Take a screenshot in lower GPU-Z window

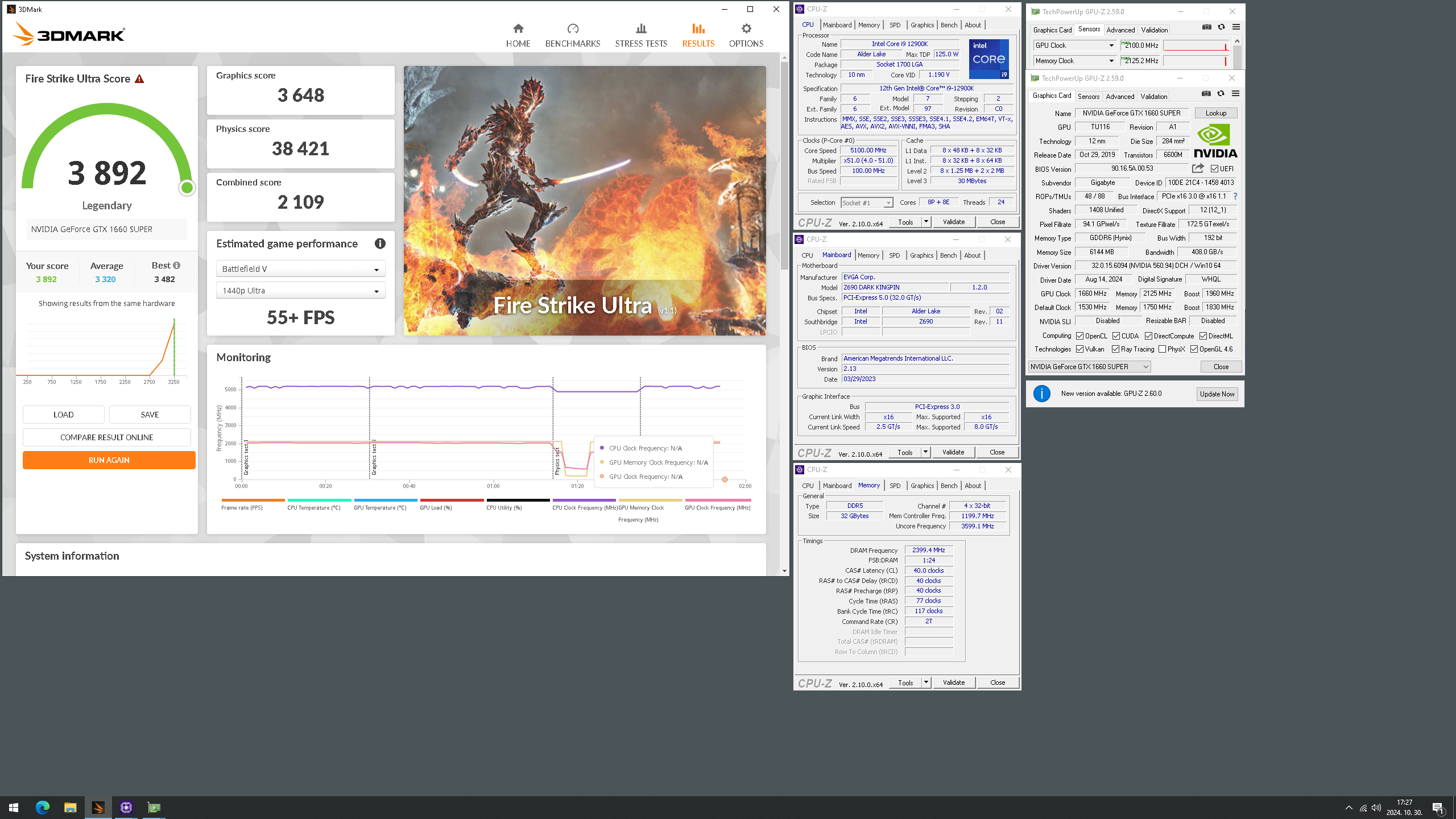tap(1206, 94)
